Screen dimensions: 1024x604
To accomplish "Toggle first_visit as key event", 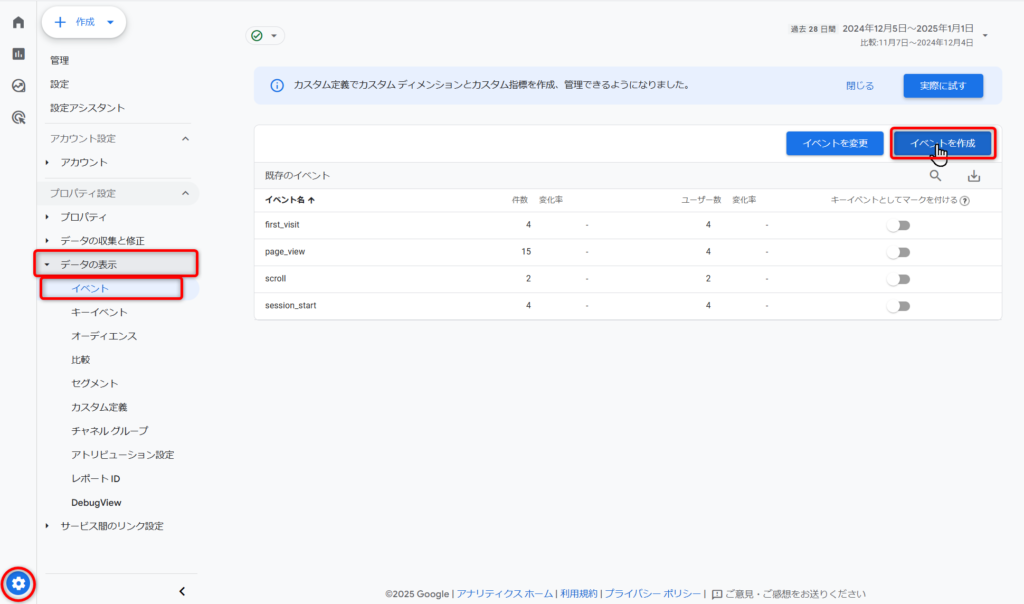I will (898, 225).
